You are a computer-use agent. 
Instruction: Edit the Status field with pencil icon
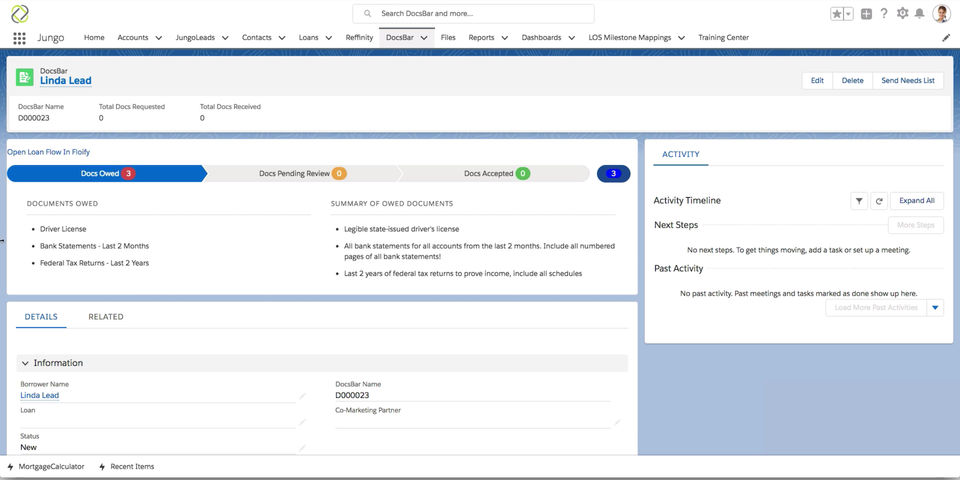tap(303, 448)
